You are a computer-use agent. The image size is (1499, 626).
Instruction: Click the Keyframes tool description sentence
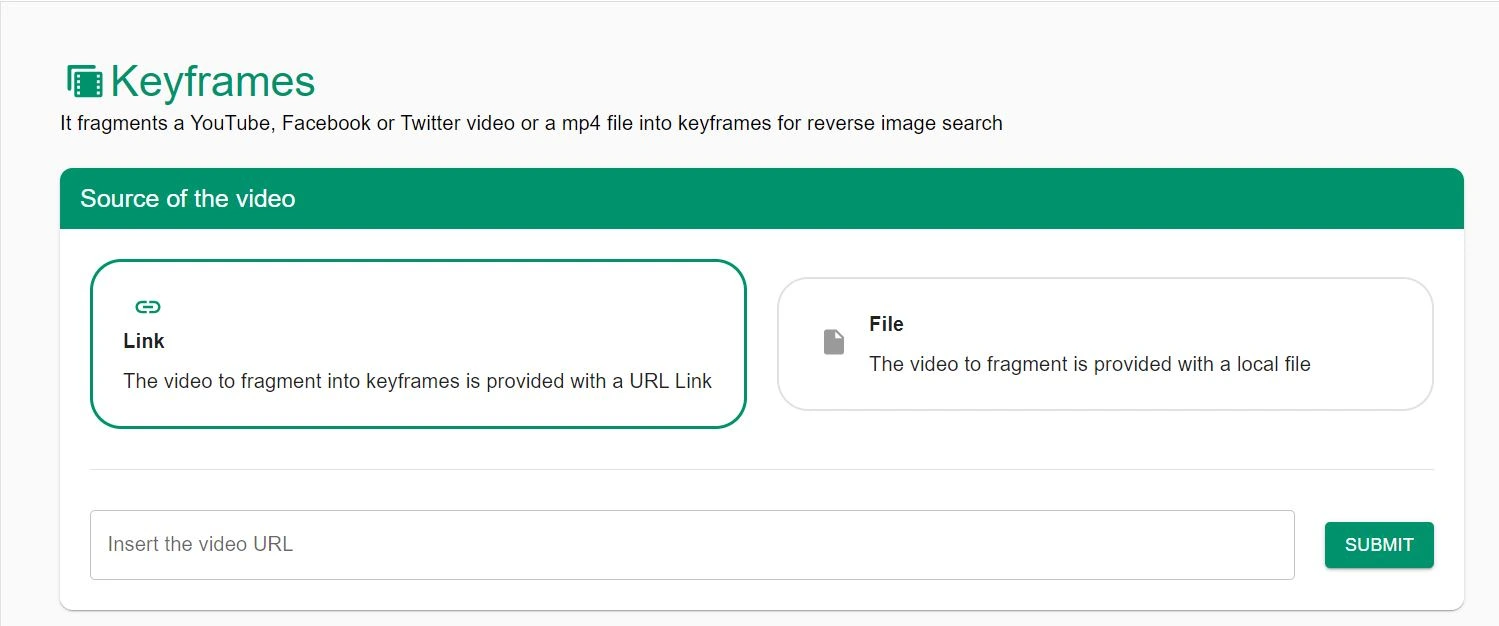pos(530,124)
